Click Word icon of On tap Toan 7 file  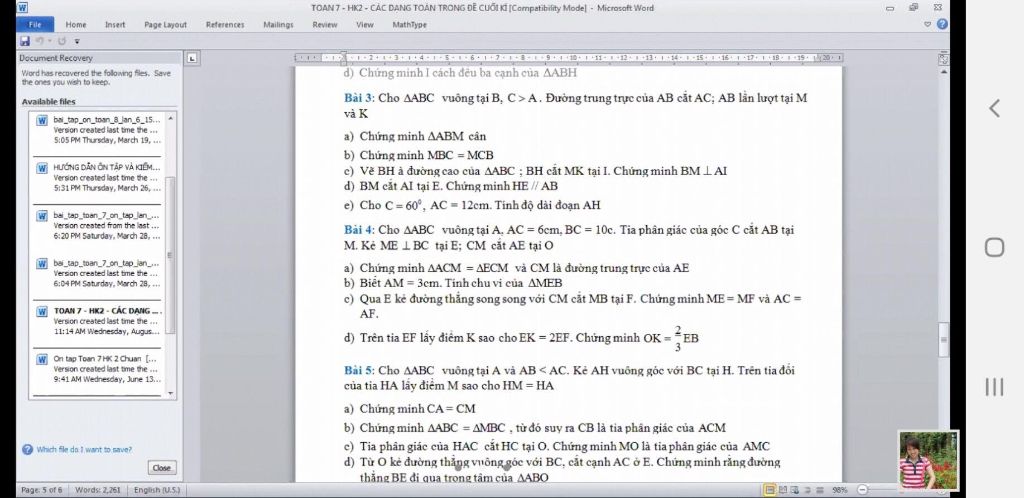42,359
